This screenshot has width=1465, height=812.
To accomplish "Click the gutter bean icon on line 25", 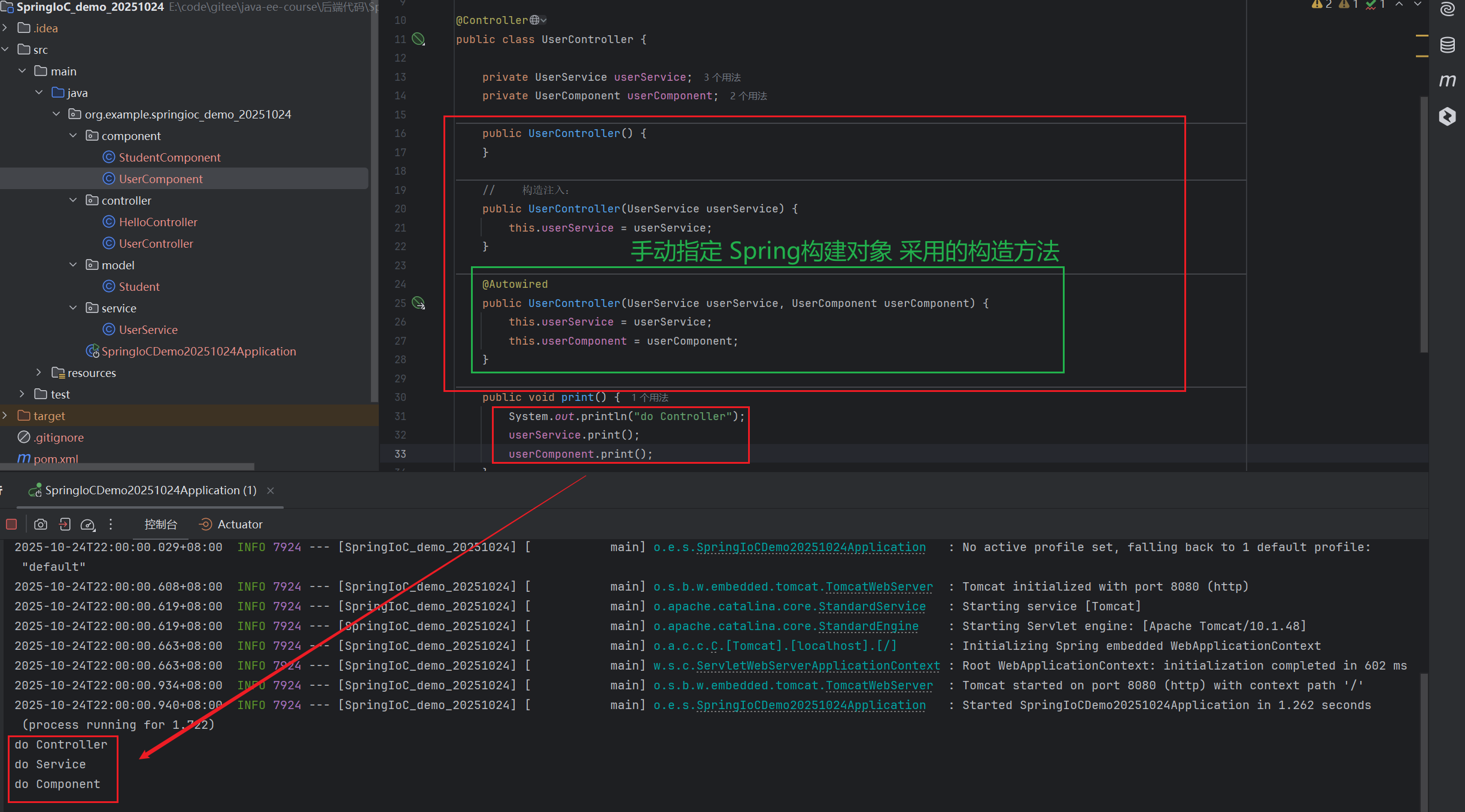I will pos(419,303).
